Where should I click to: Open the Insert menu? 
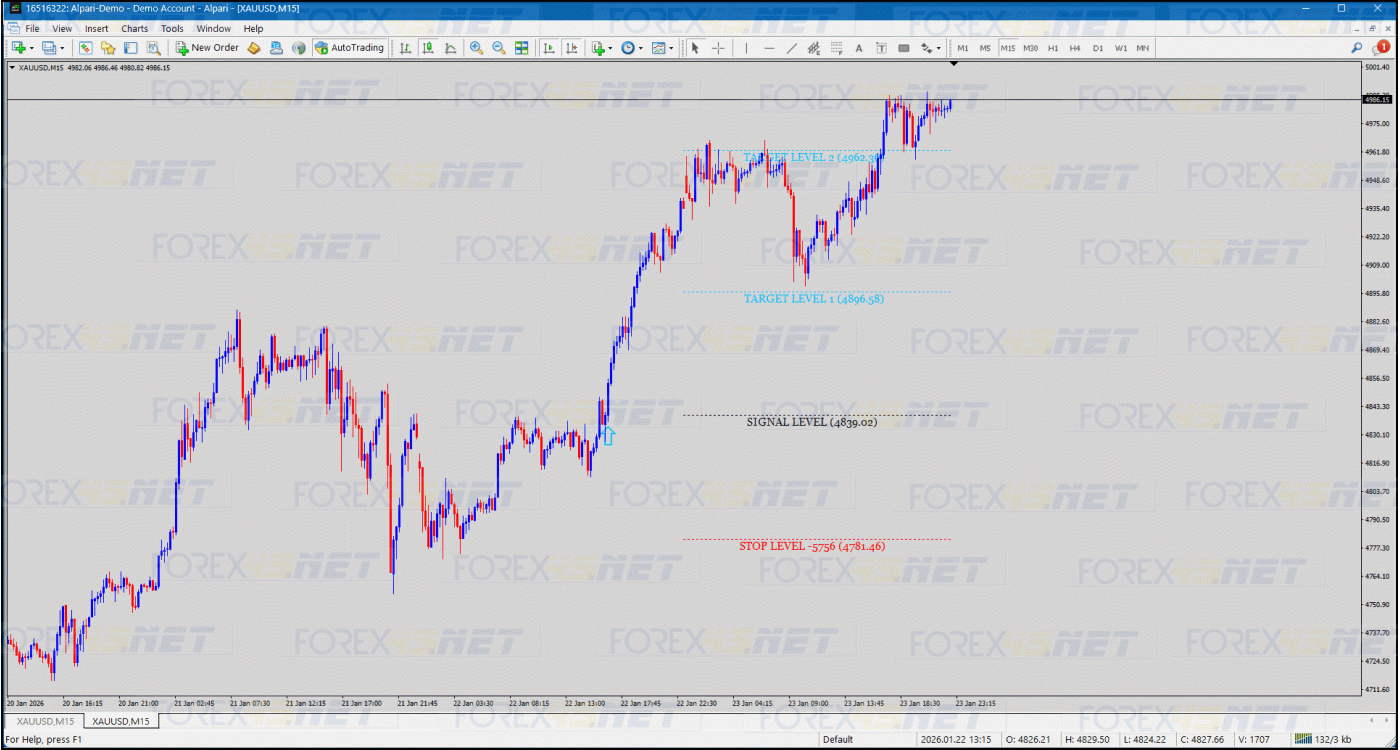pos(97,29)
